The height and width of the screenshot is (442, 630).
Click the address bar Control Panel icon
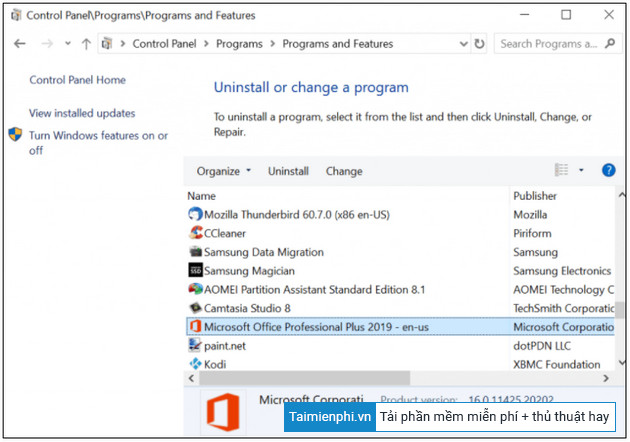coord(107,43)
